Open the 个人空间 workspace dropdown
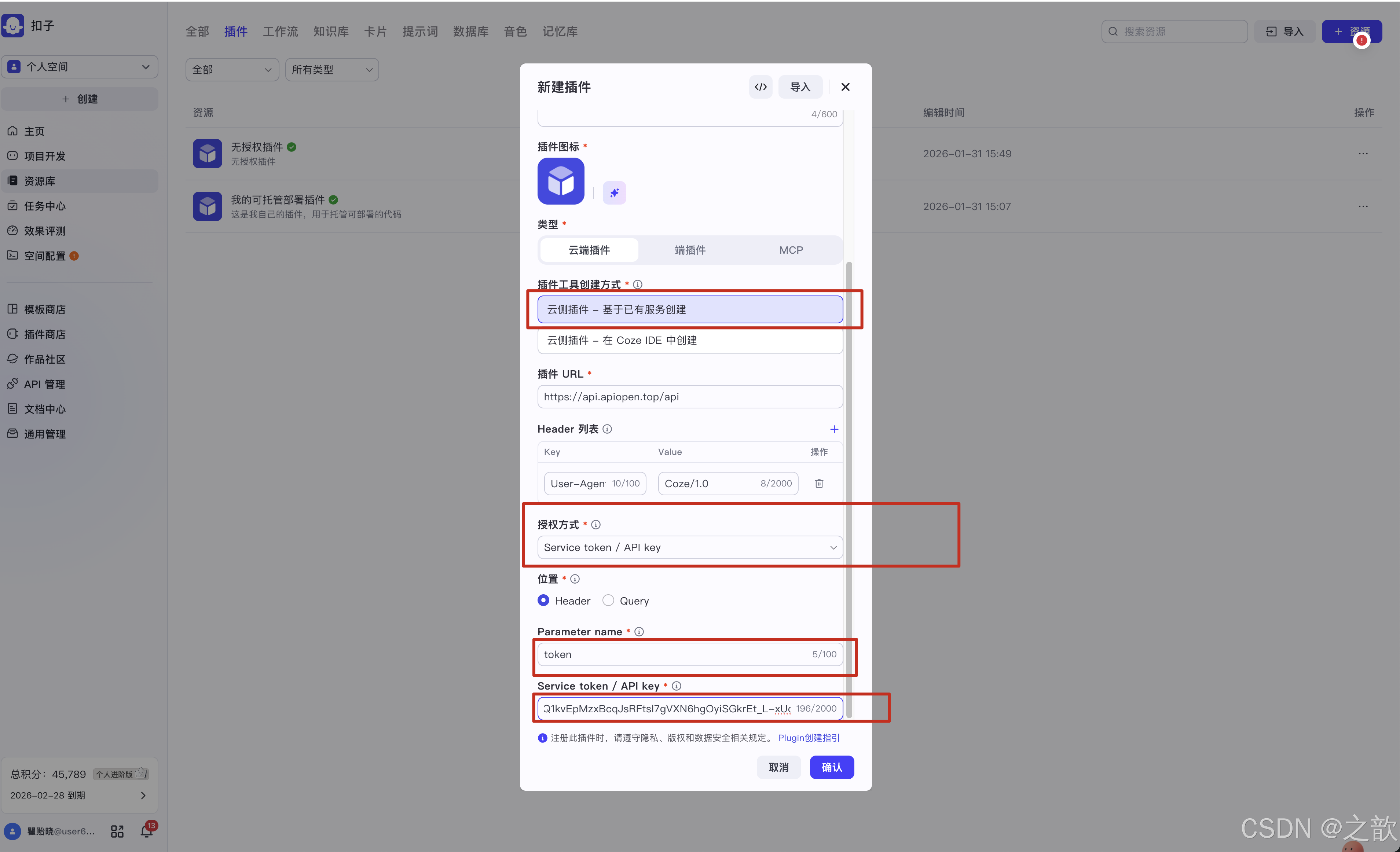 point(80,67)
